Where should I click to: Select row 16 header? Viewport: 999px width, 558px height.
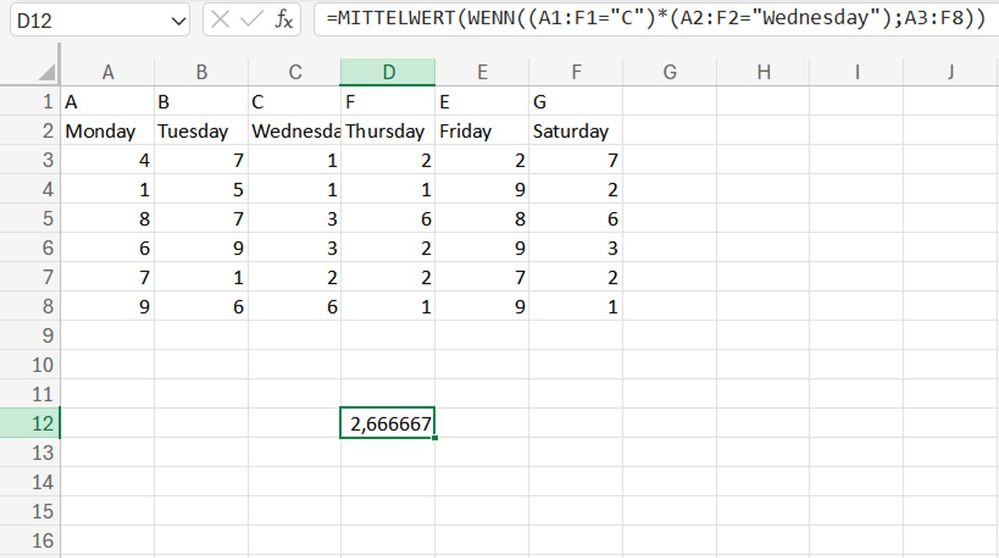tap(30, 541)
